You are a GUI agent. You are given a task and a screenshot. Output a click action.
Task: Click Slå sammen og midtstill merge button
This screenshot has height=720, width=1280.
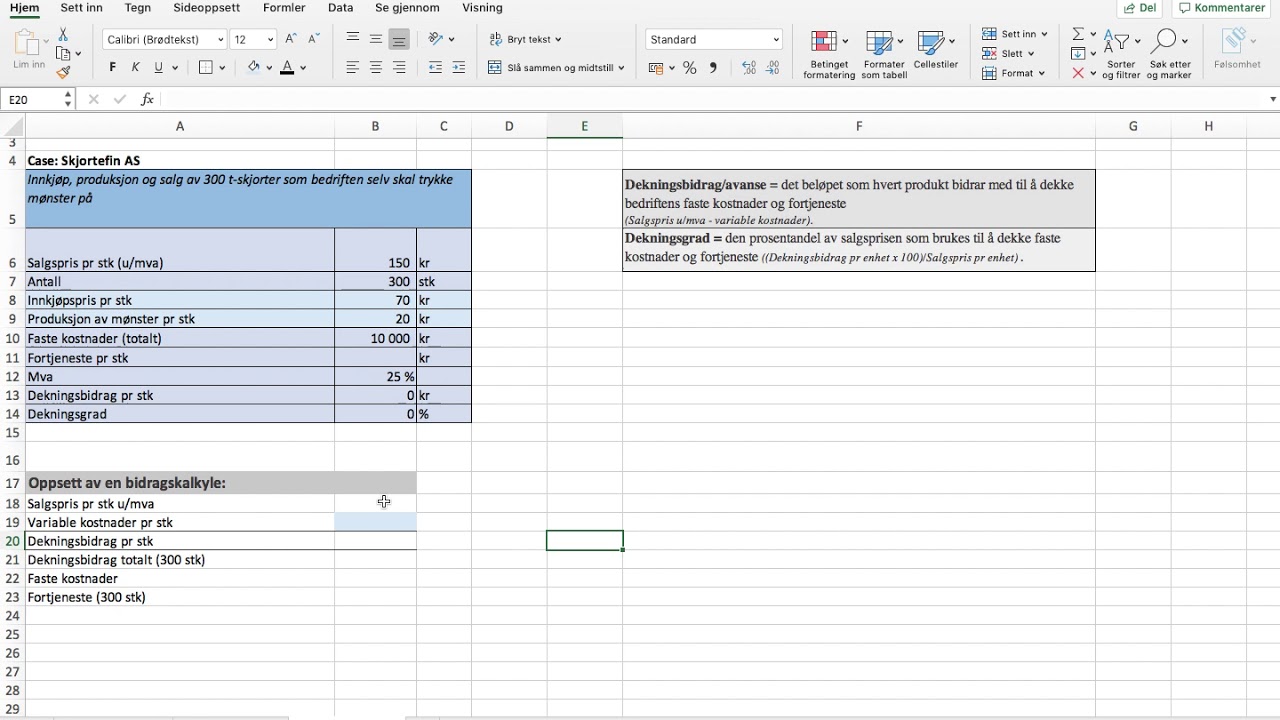point(549,68)
